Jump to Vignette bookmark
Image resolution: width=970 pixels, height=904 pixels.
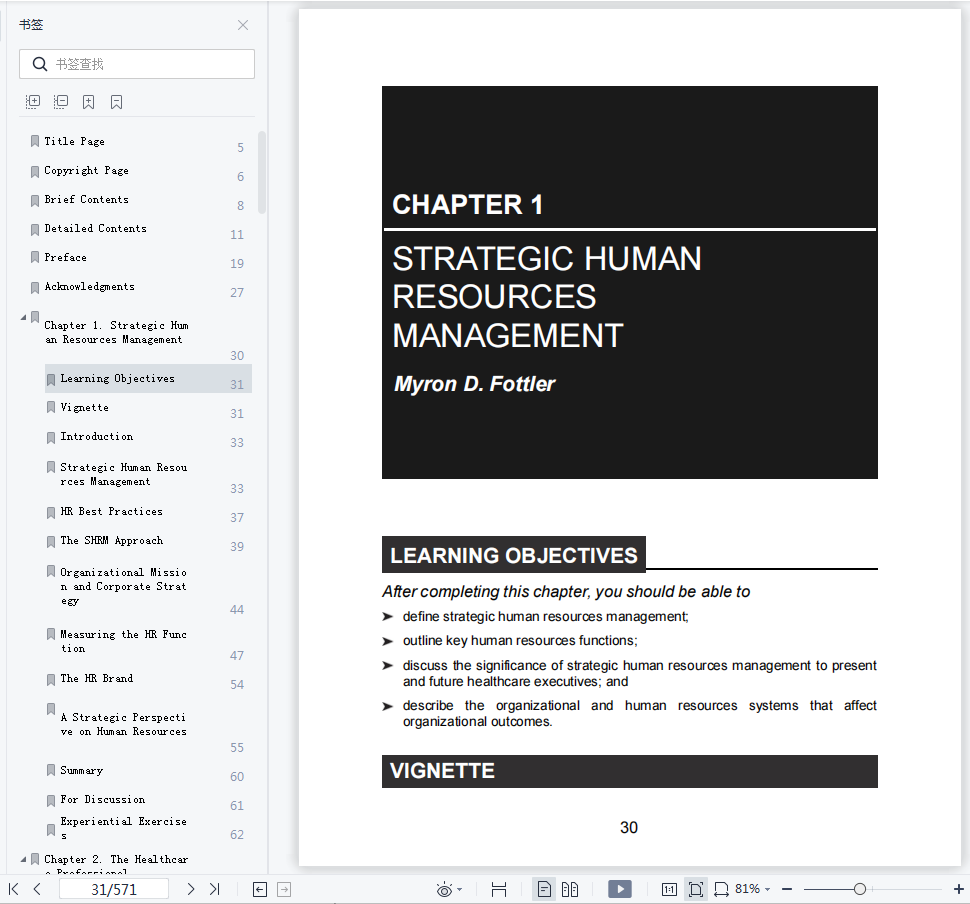(x=85, y=407)
